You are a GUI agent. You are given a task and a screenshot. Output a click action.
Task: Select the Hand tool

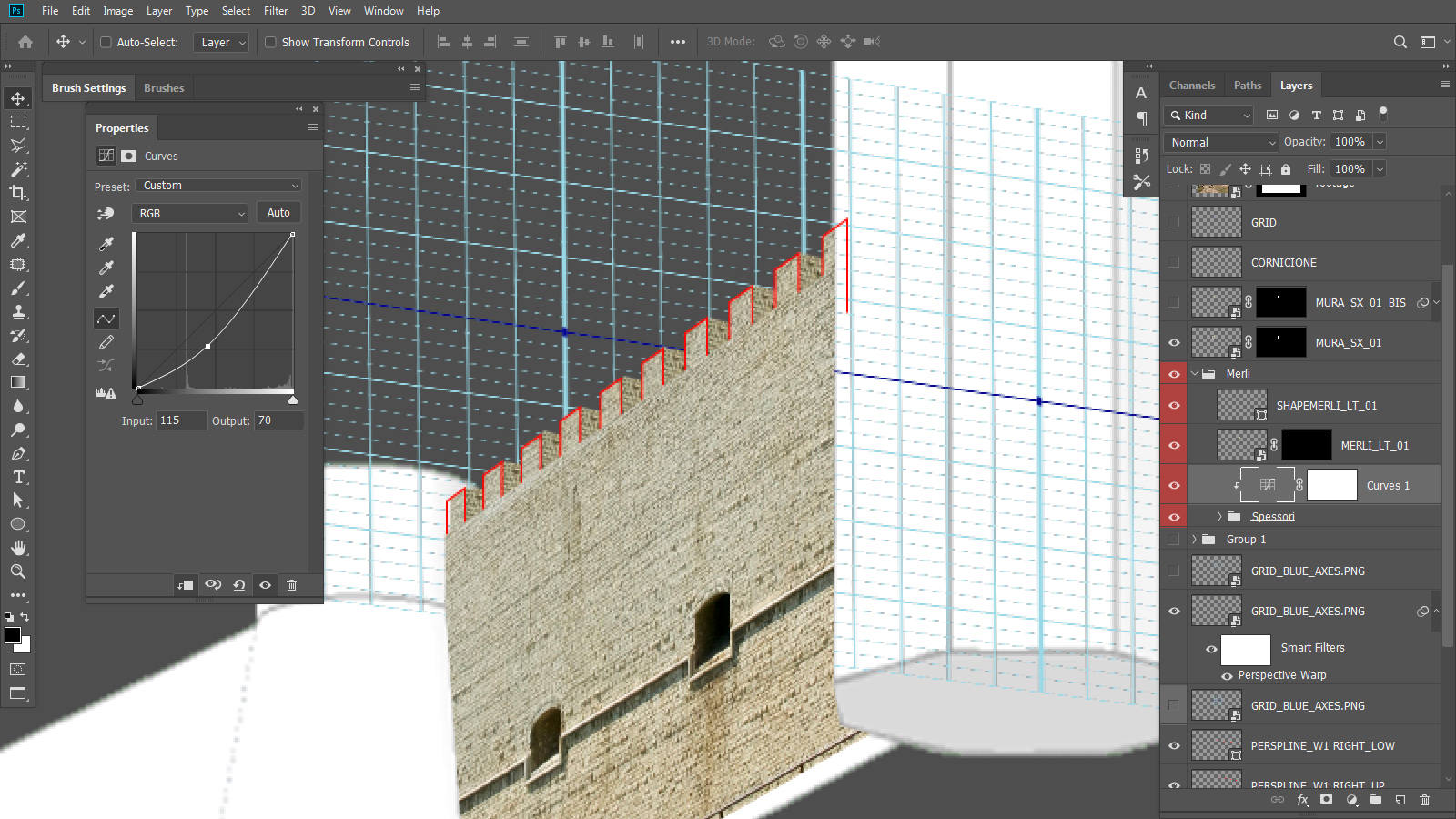[x=18, y=548]
